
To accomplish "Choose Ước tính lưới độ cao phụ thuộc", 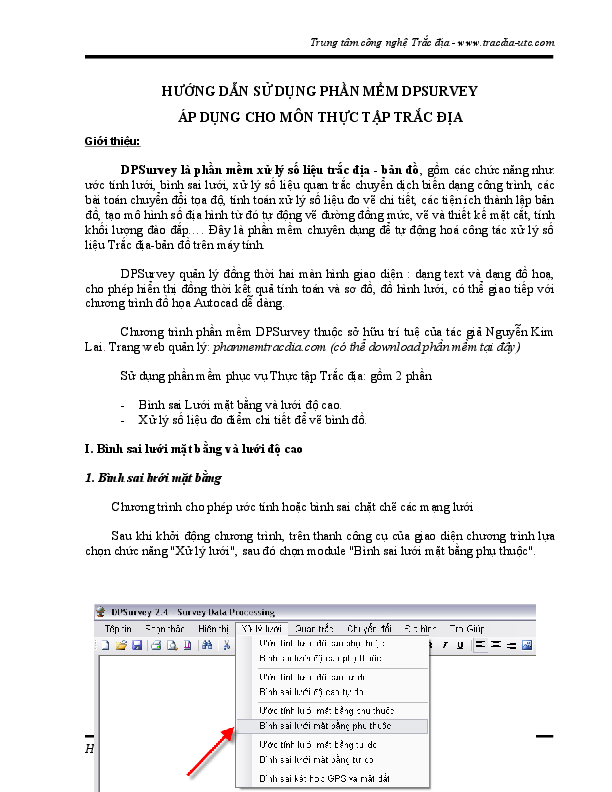I will [x=333, y=644].
